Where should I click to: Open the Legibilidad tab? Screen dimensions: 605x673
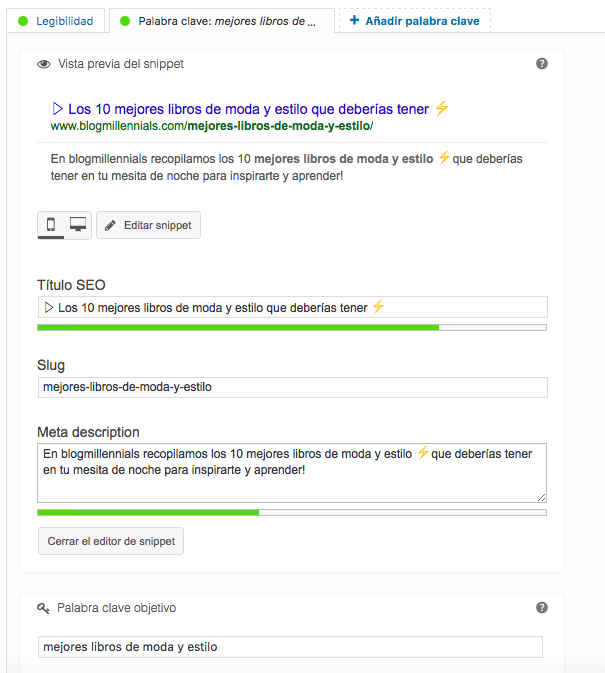point(64,21)
